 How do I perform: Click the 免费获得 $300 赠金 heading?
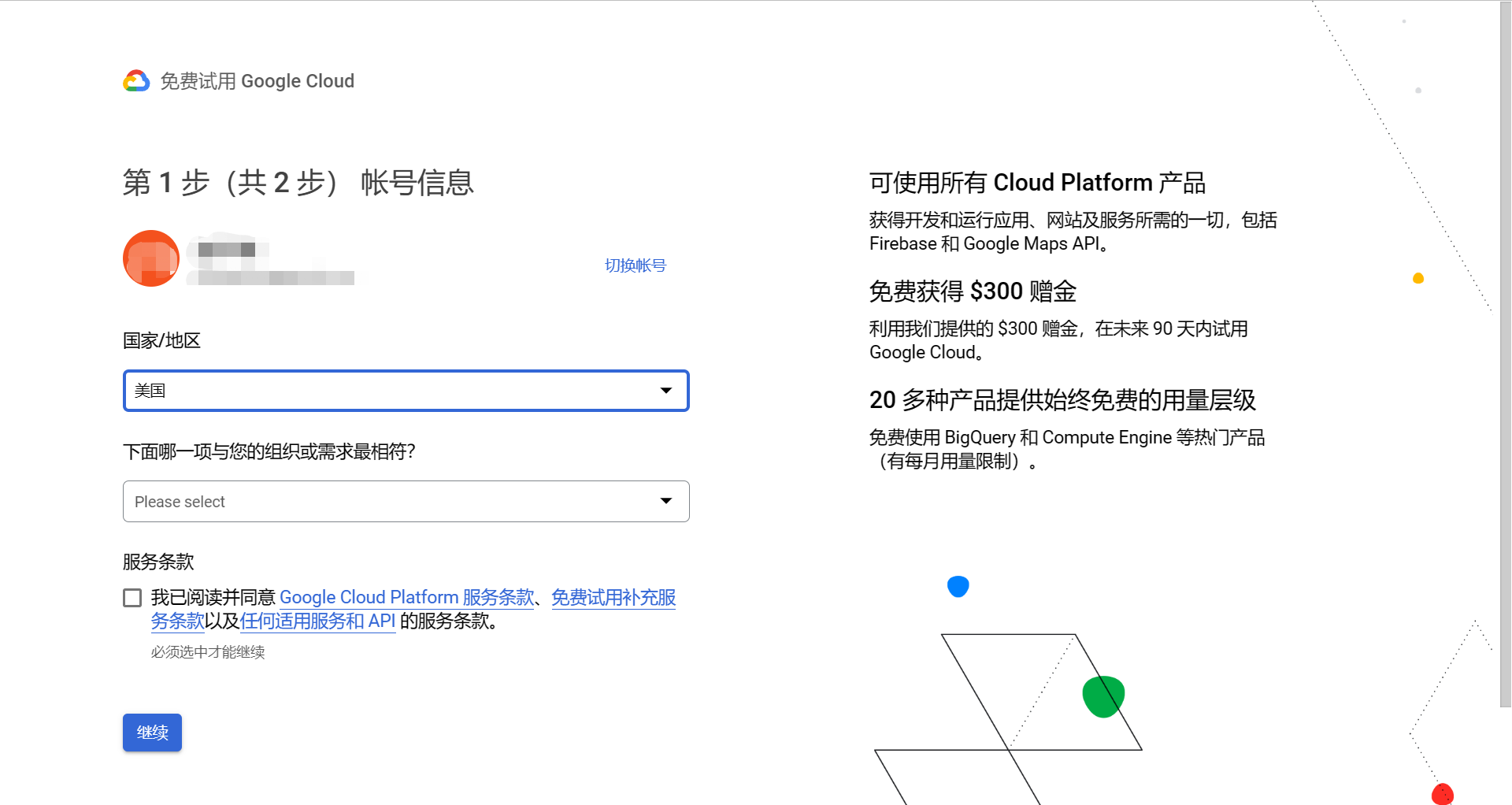click(973, 291)
